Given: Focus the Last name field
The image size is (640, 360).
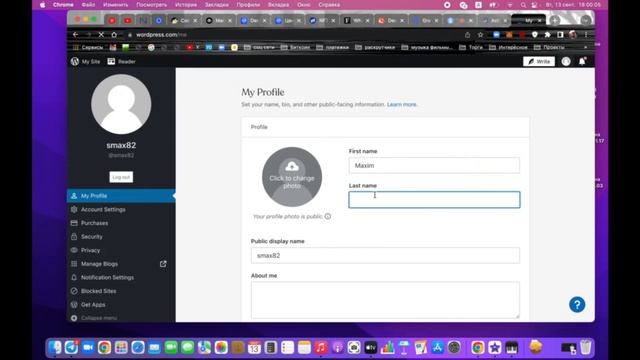Looking at the screenshot, I should (434, 200).
